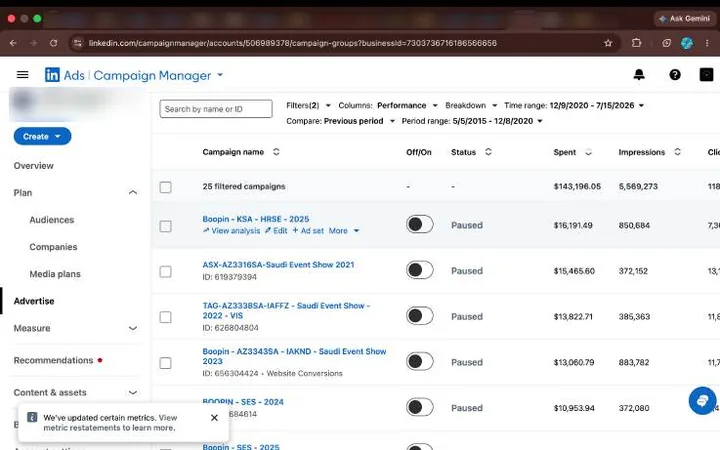This screenshot has width=720, height=450.
Task: Click the browser profile globe icon
Action: tap(686, 43)
